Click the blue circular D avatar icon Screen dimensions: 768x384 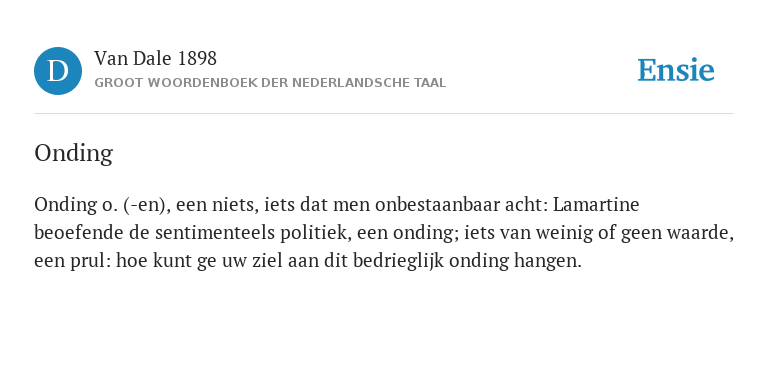(58, 71)
